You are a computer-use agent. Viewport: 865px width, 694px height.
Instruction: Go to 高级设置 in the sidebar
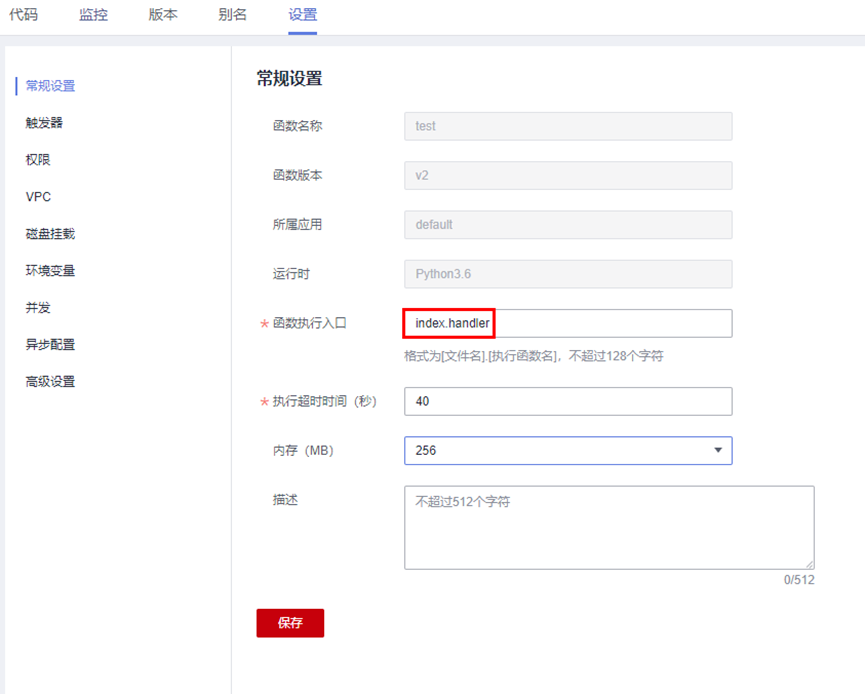point(50,382)
